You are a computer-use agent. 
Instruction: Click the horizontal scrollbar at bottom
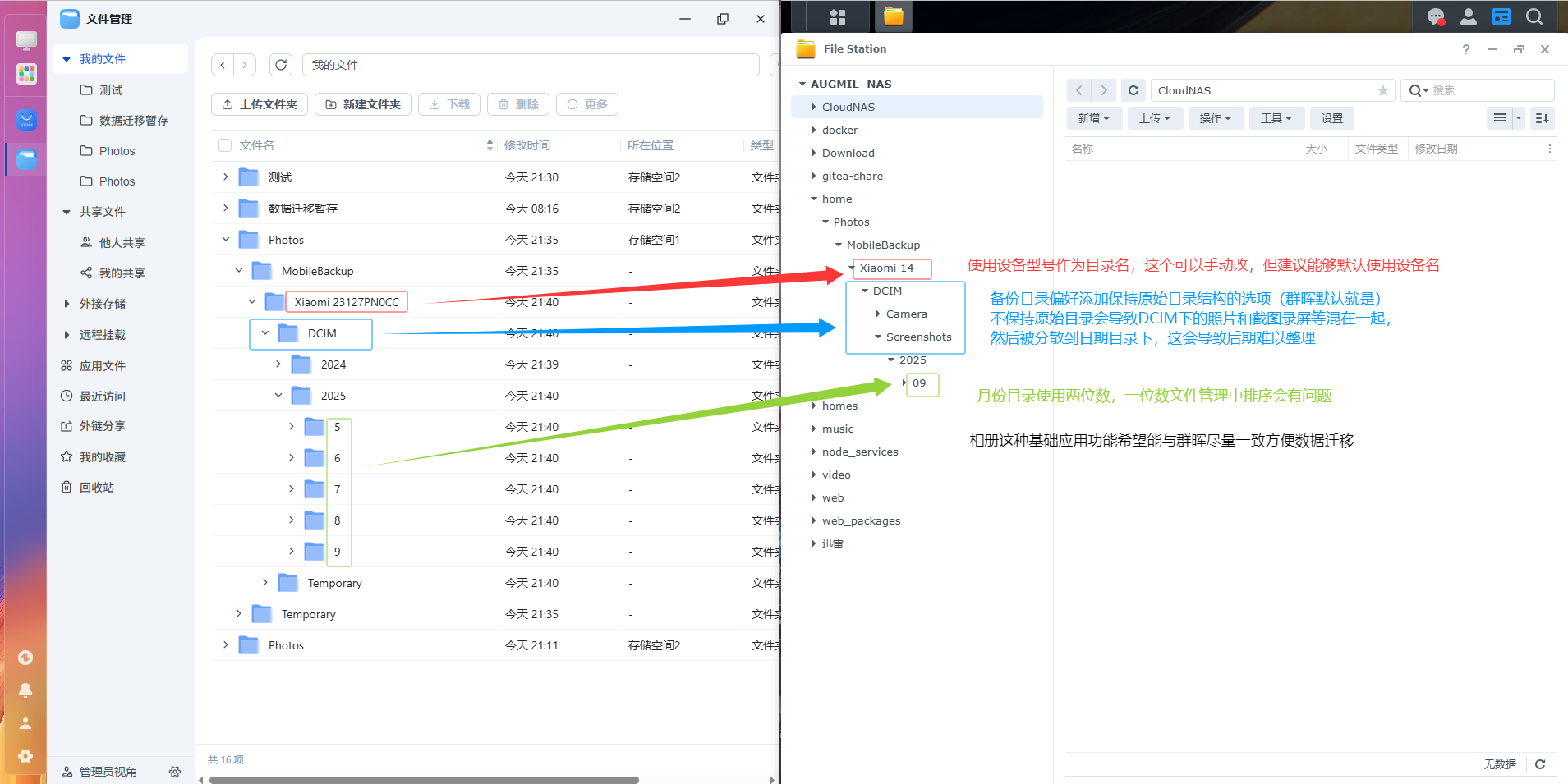[424, 779]
